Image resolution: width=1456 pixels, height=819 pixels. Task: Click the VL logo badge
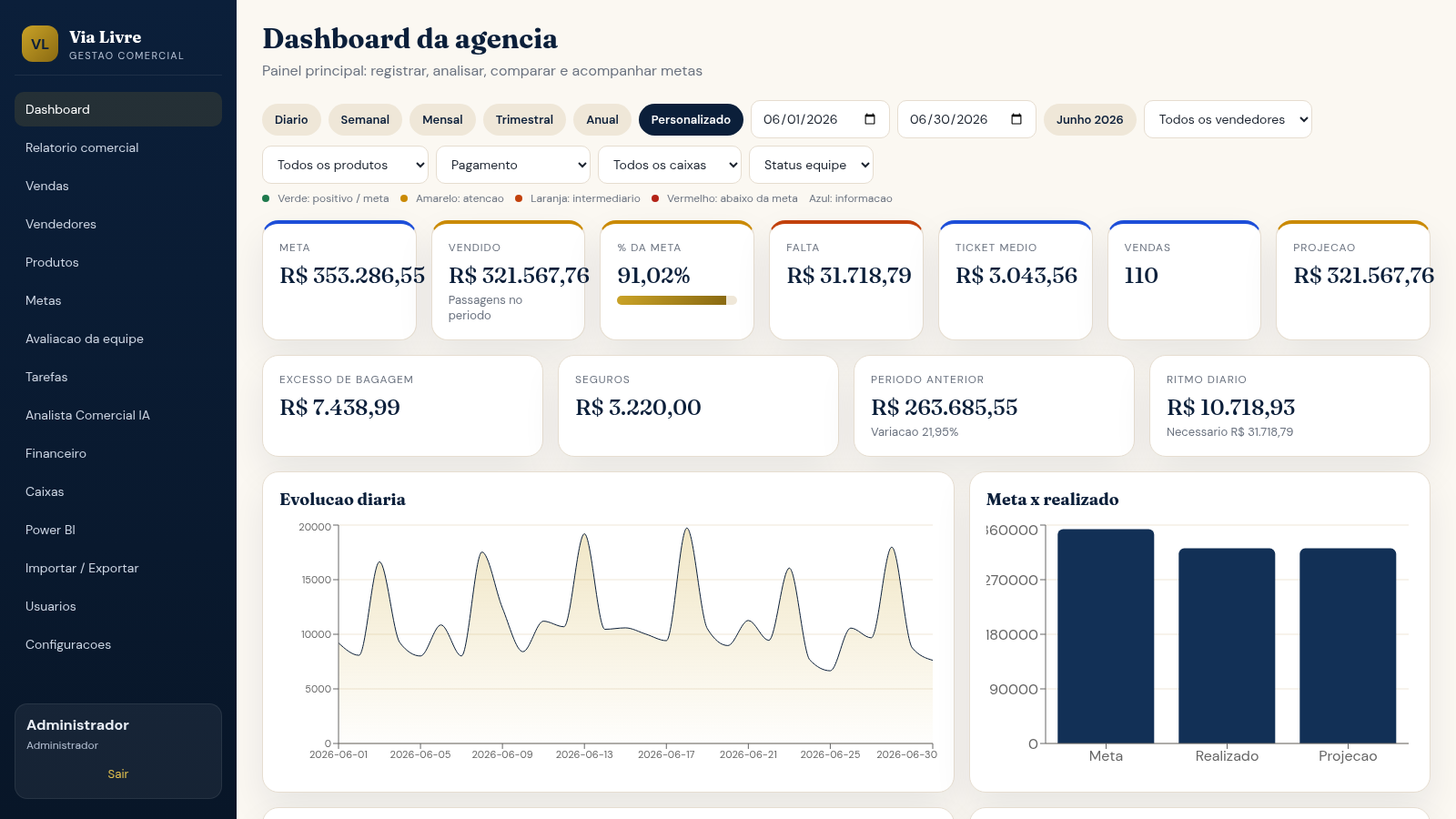tap(40, 44)
